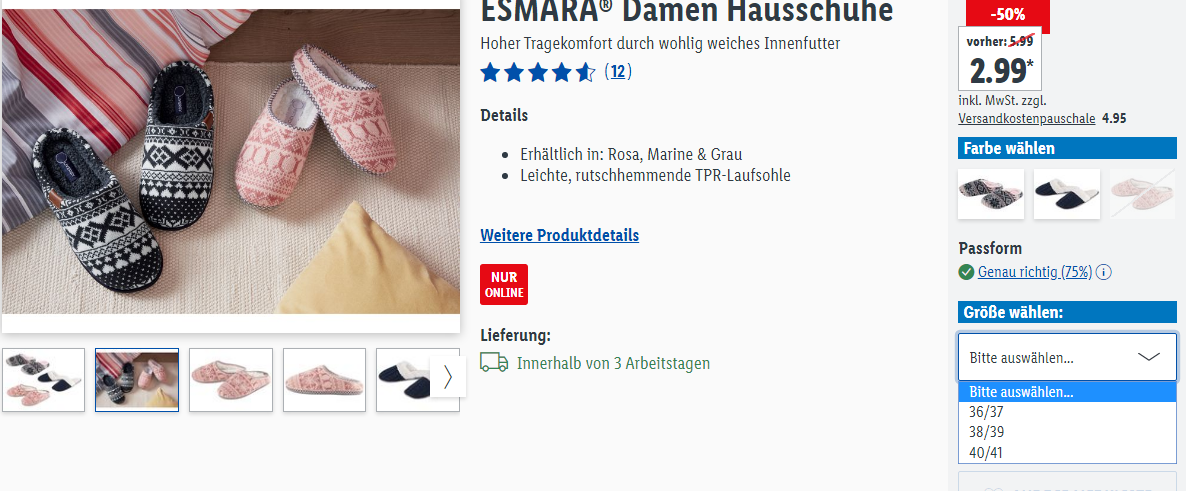This screenshot has width=1186, height=491.
Task: Click the Passform info icon
Action: pos(1104,272)
